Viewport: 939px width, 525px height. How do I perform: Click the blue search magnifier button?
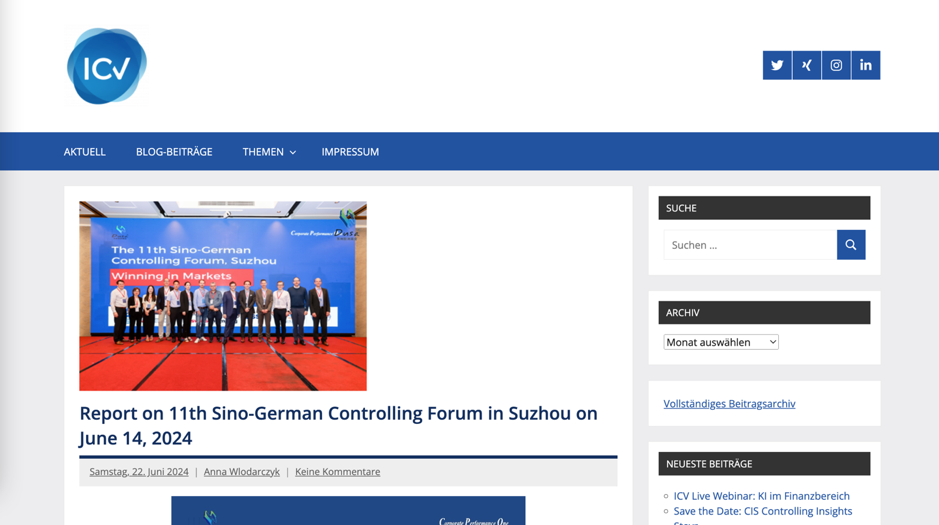[x=851, y=245]
